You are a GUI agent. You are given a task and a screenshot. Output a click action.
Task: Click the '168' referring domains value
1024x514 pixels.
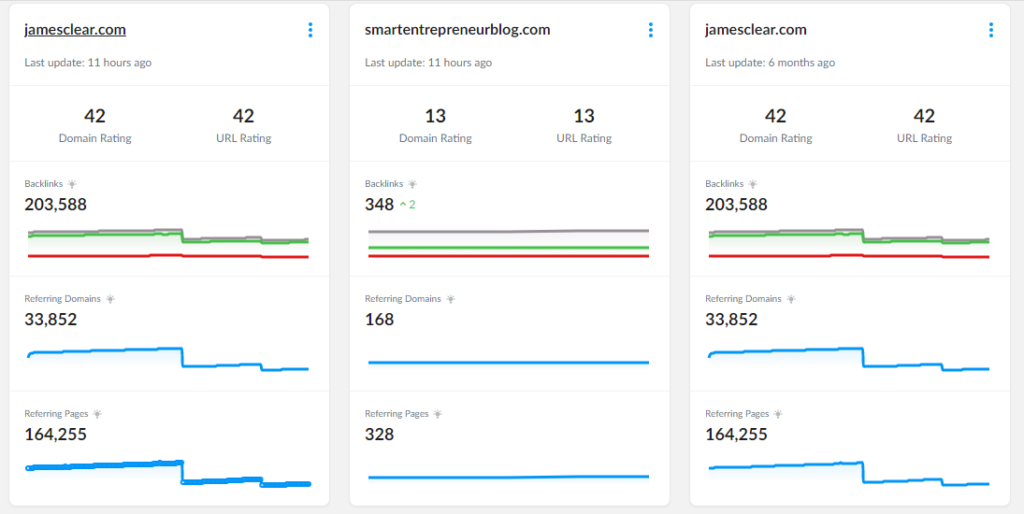pyautogui.click(x=379, y=319)
